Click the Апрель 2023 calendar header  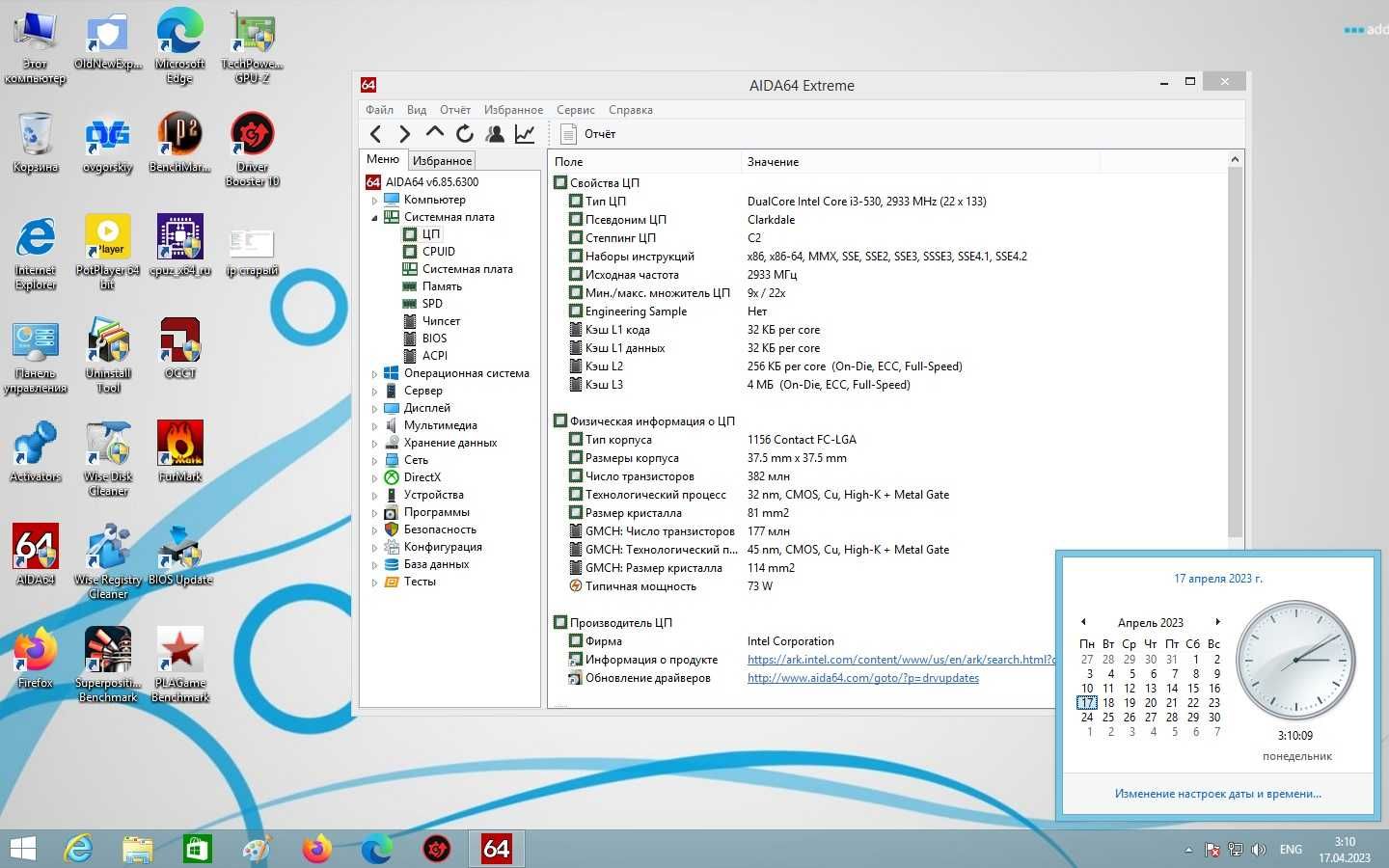pyautogui.click(x=1150, y=623)
